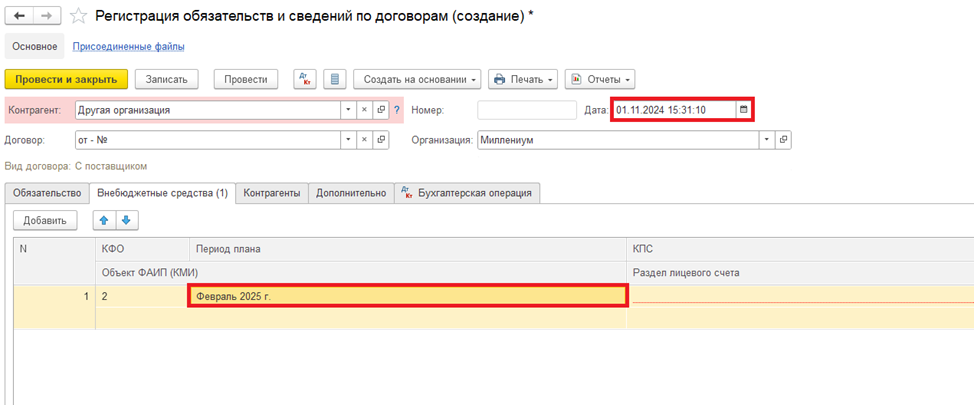Open the Контрагент record with open icon
Screen dimensions: 974x405
(381, 110)
